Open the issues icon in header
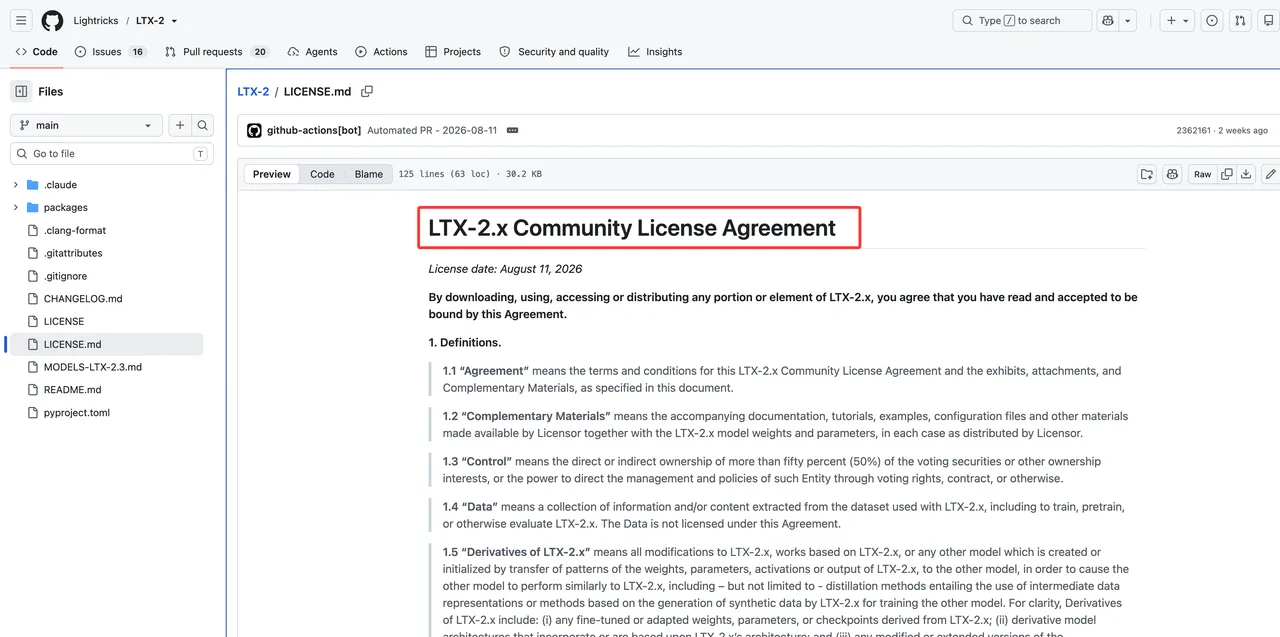 coord(1212,20)
